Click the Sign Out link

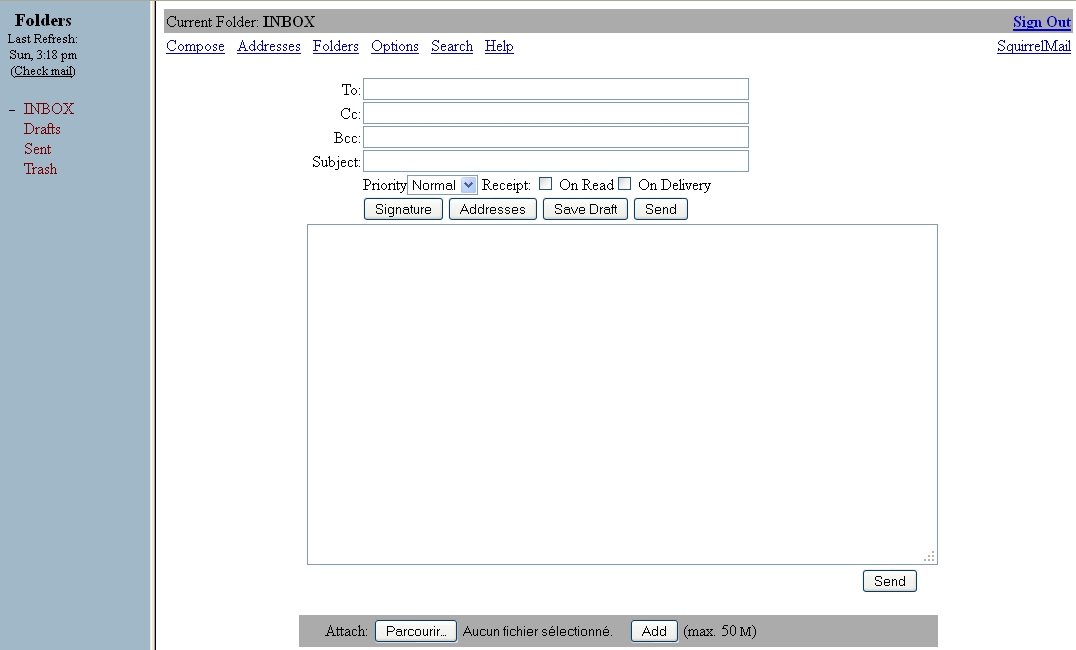(x=1041, y=22)
